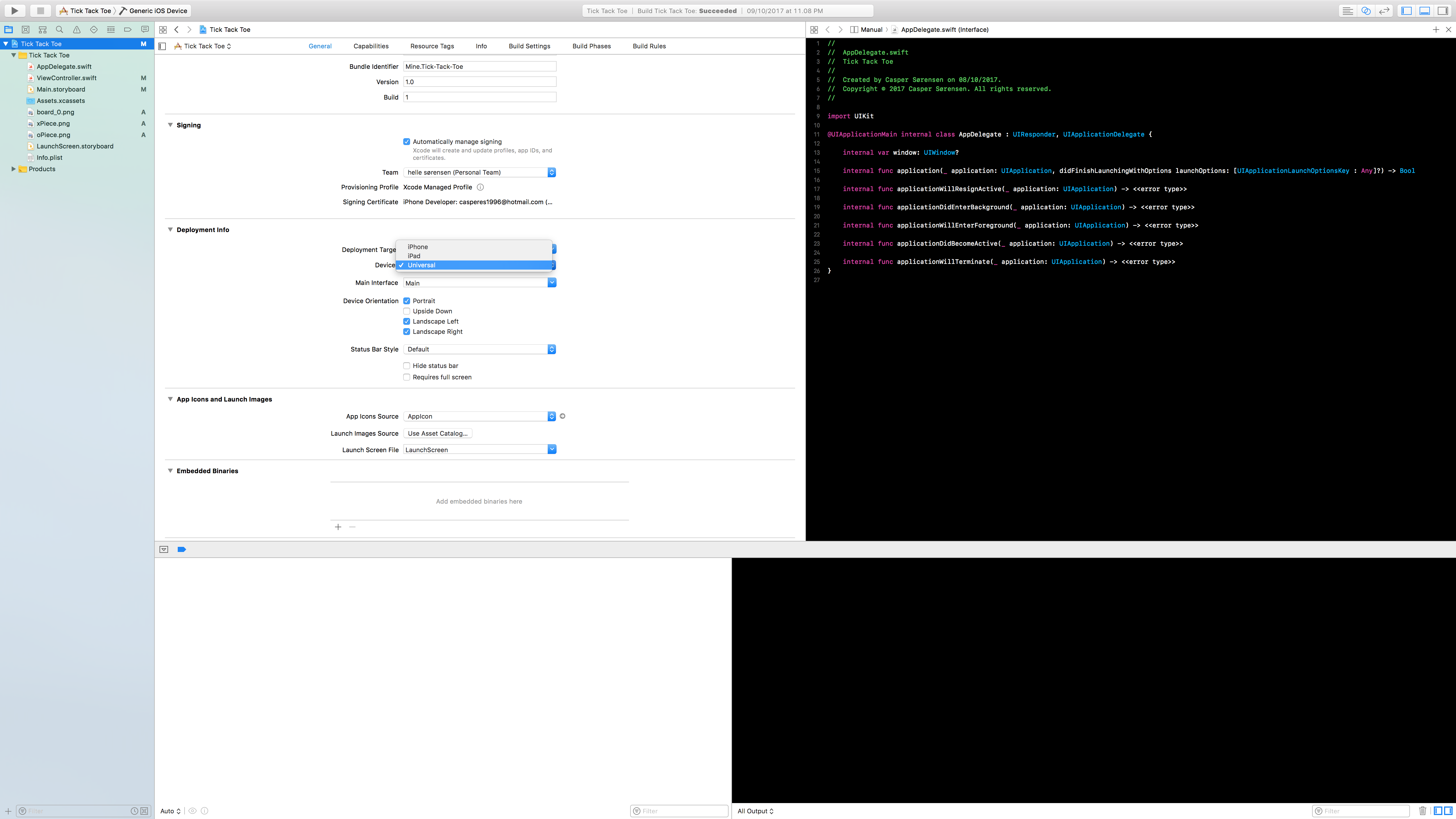
Task: Select Main.storyboard in navigator
Action: click(x=61, y=89)
